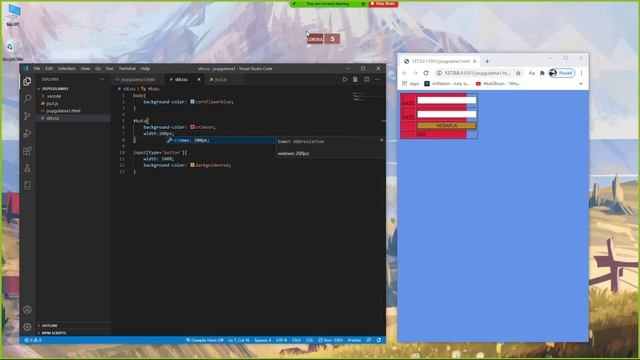Screen dimensions: 640x360
Task: Open the File menu in VS Code
Action: click(37, 69)
